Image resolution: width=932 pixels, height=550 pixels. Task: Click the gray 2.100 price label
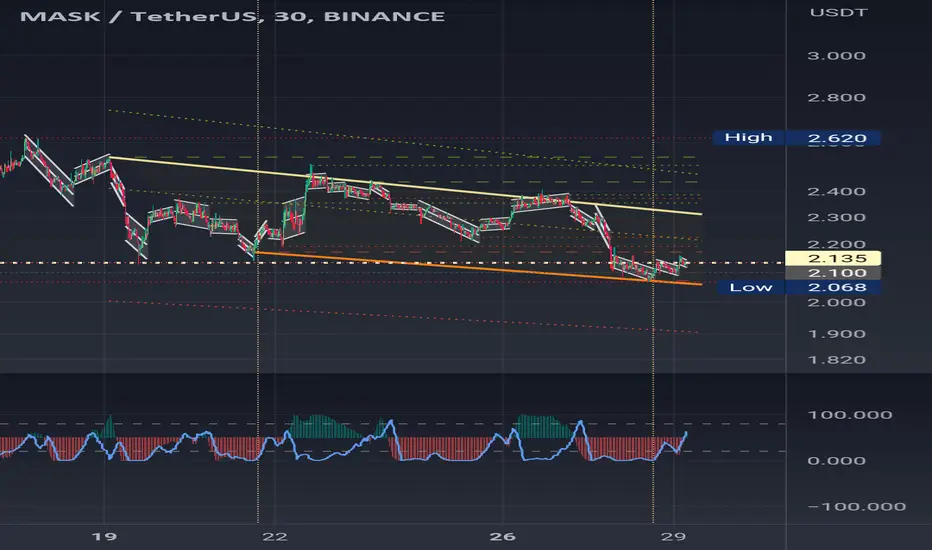click(x=833, y=273)
